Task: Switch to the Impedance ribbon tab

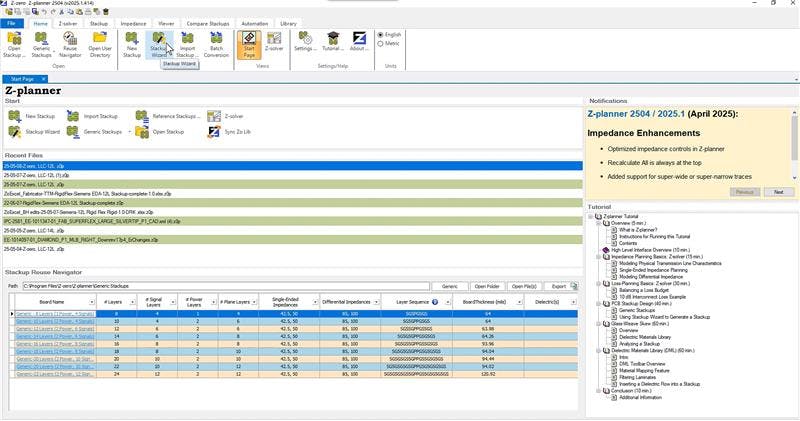Action: pyautogui.click(x=133, y=23)
